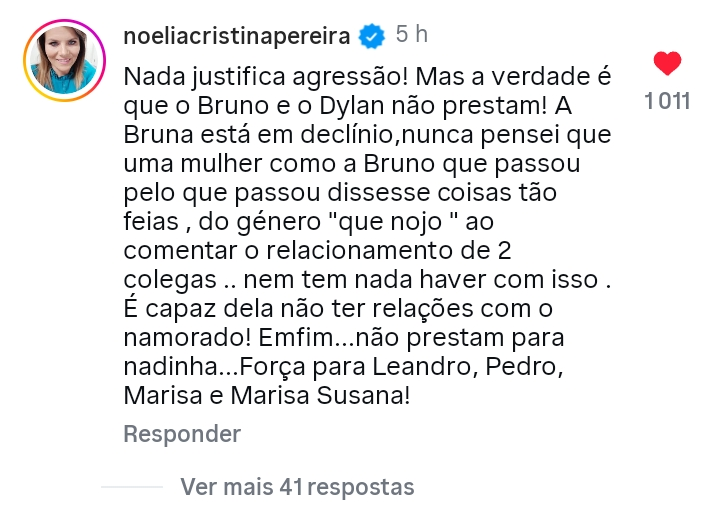The image size is (719, 510).
Task: Expand Ver mais 41 respostas
Action: pos(297,487)
